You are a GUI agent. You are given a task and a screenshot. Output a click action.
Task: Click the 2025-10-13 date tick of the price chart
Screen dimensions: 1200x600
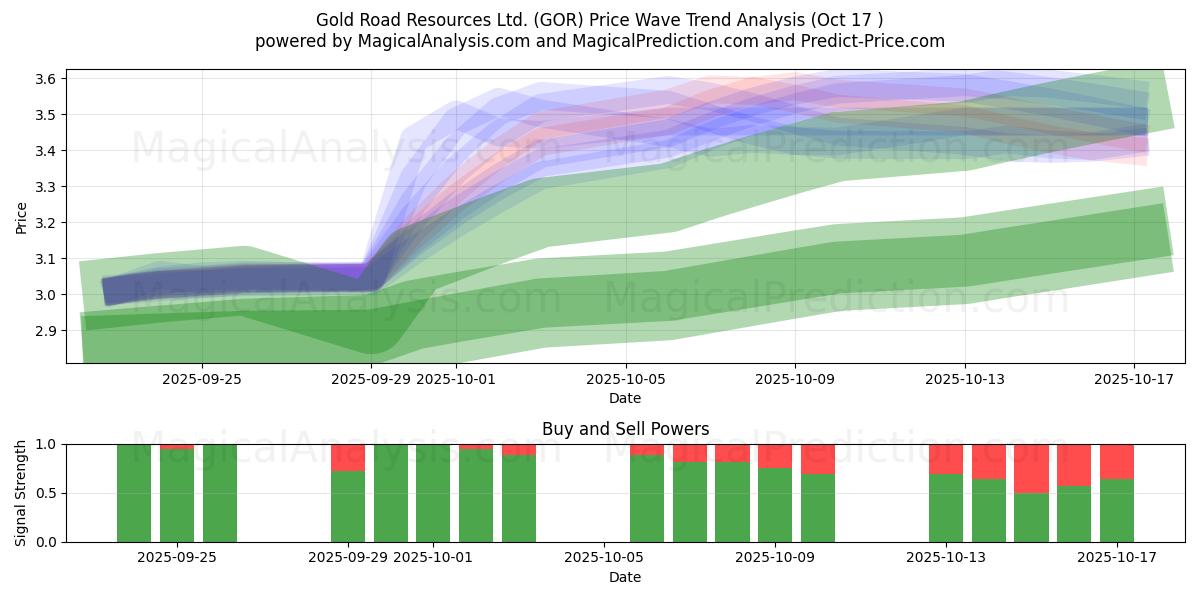pos(965,379)
